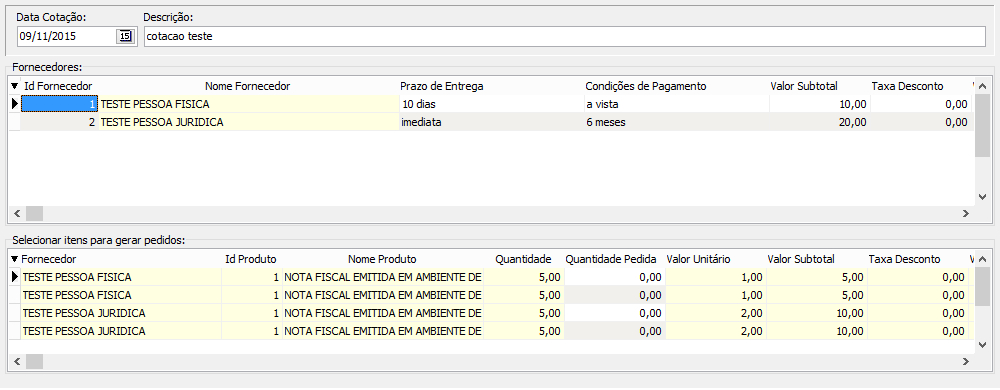The width and height of the screenshot is (1000, 390).
Task: Select TESTE PESSOA JURIDICA in Fornecedores grid
Action: tap(248, 122)
